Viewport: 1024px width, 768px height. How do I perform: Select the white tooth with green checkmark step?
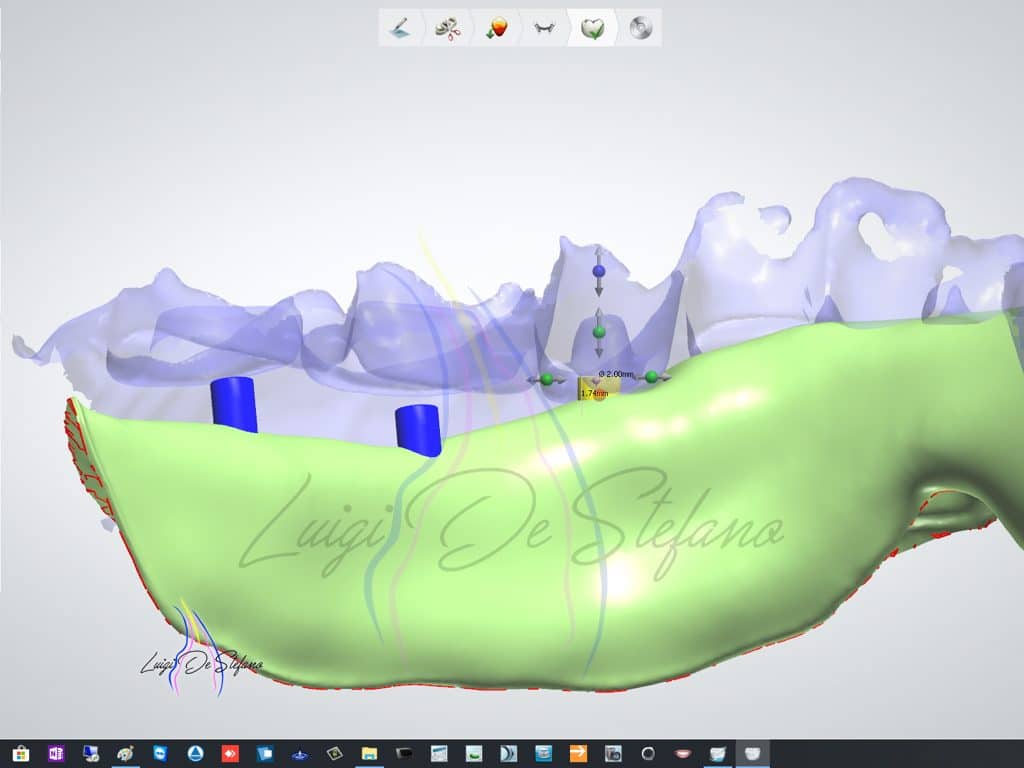point(592,28)
